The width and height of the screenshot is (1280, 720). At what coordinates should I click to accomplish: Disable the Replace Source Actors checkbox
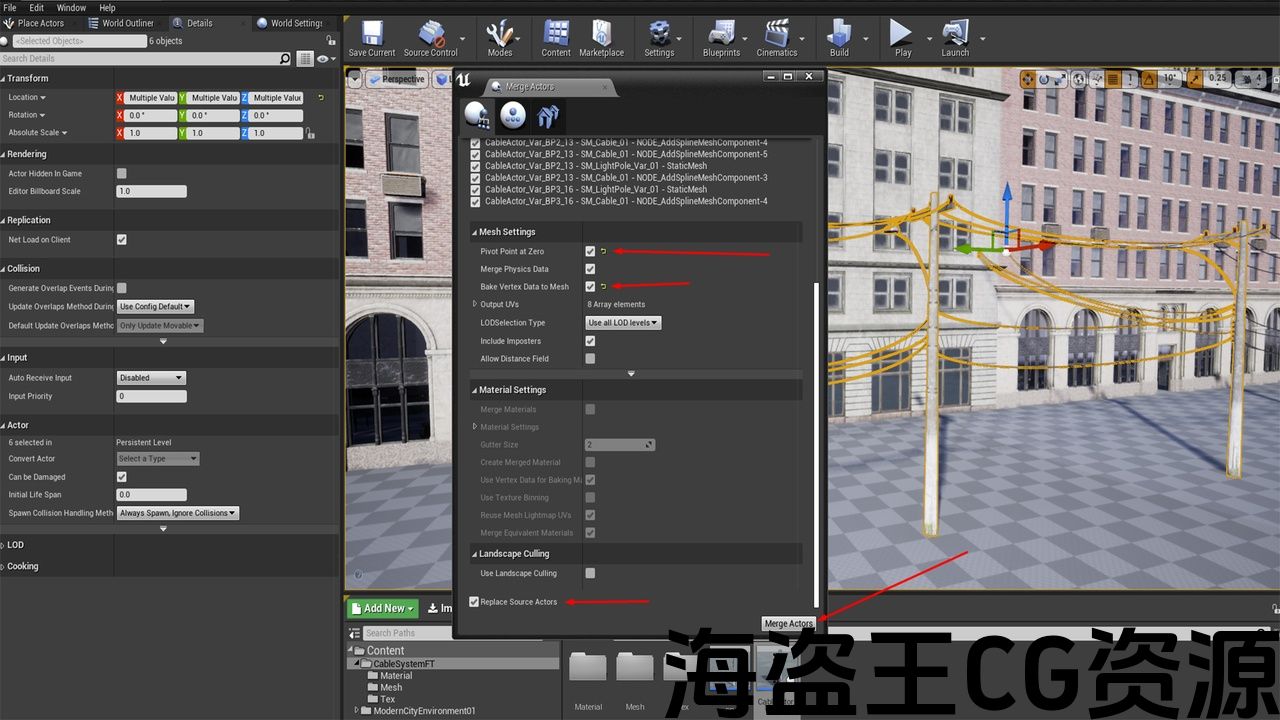[474, 602]
